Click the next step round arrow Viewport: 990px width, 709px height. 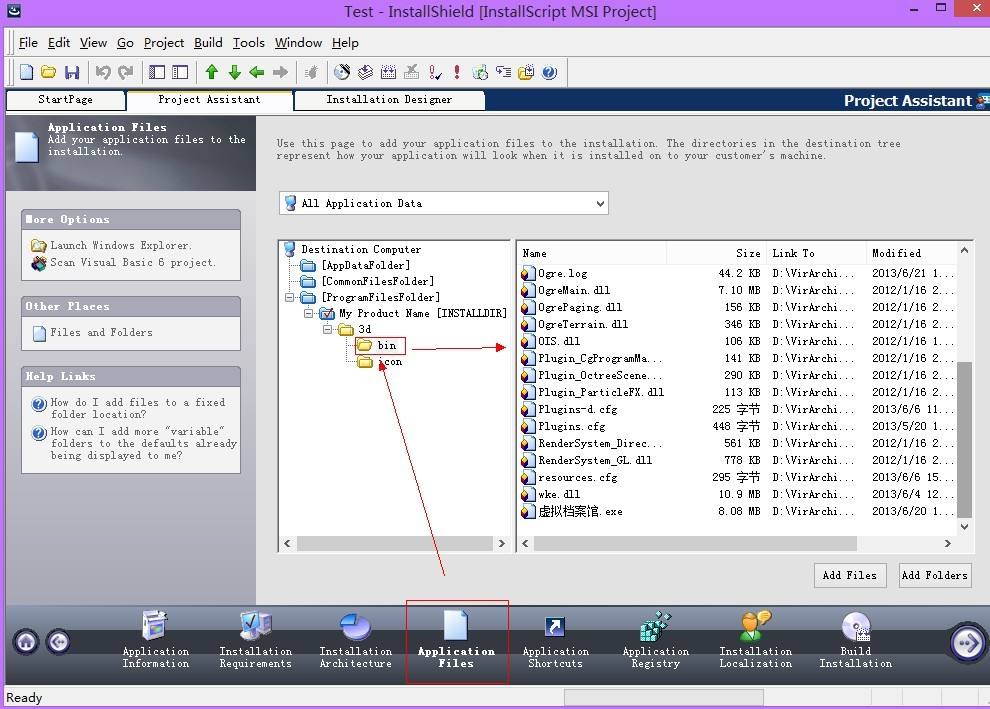[967, 643]
